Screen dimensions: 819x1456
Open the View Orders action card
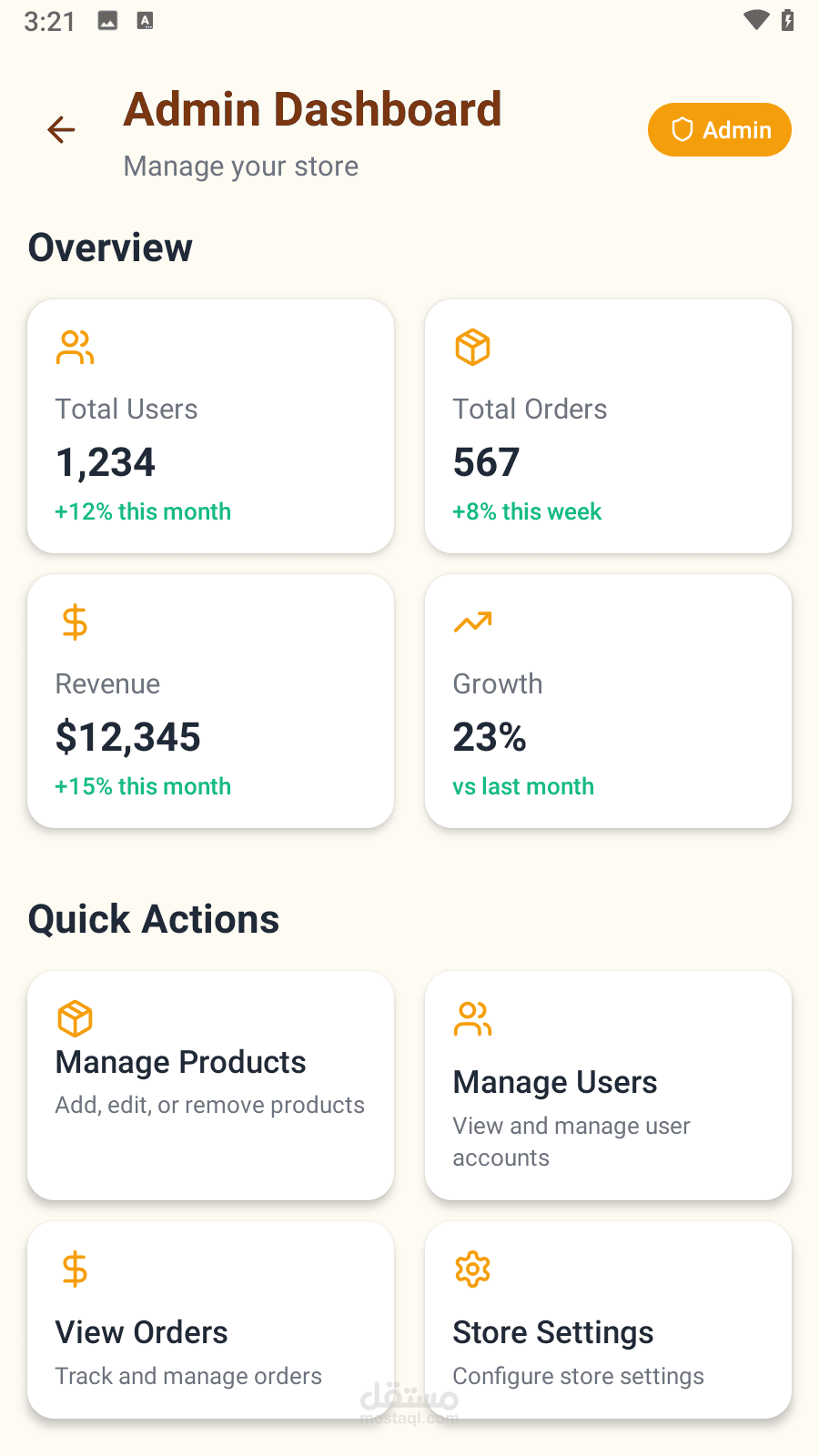(x=210, y=1319)
